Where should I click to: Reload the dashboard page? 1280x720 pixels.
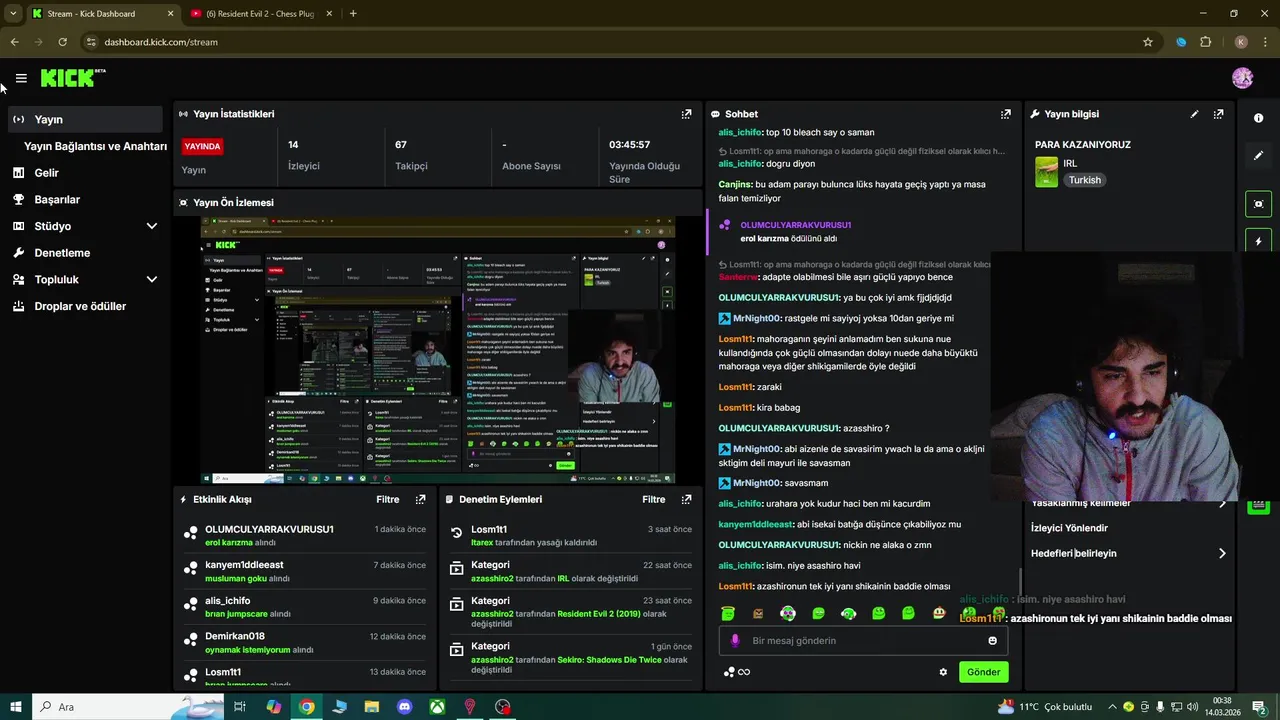click(x=62, y=42)
